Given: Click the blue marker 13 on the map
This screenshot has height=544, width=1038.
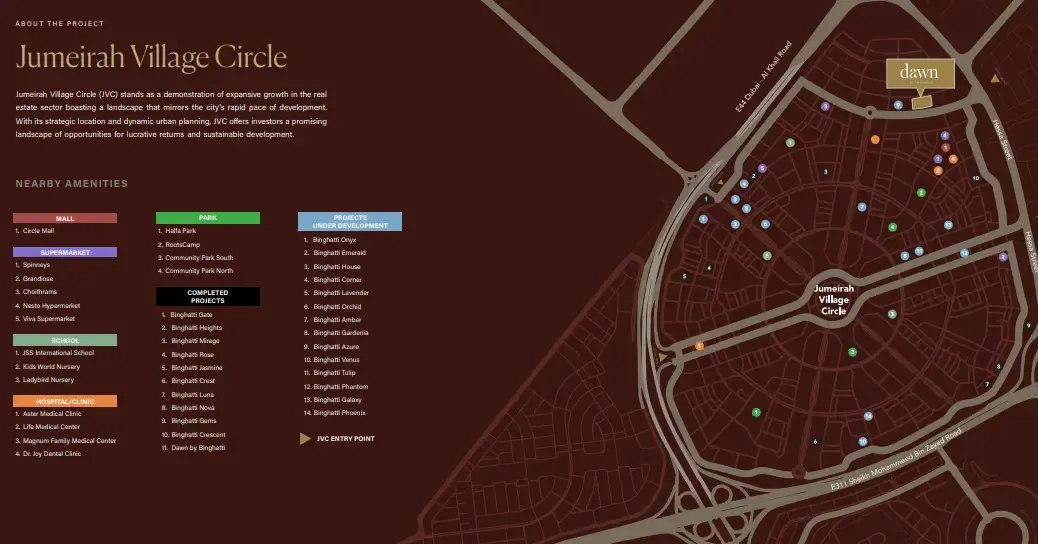Looking at the screenshot, I should coord(948,225).
